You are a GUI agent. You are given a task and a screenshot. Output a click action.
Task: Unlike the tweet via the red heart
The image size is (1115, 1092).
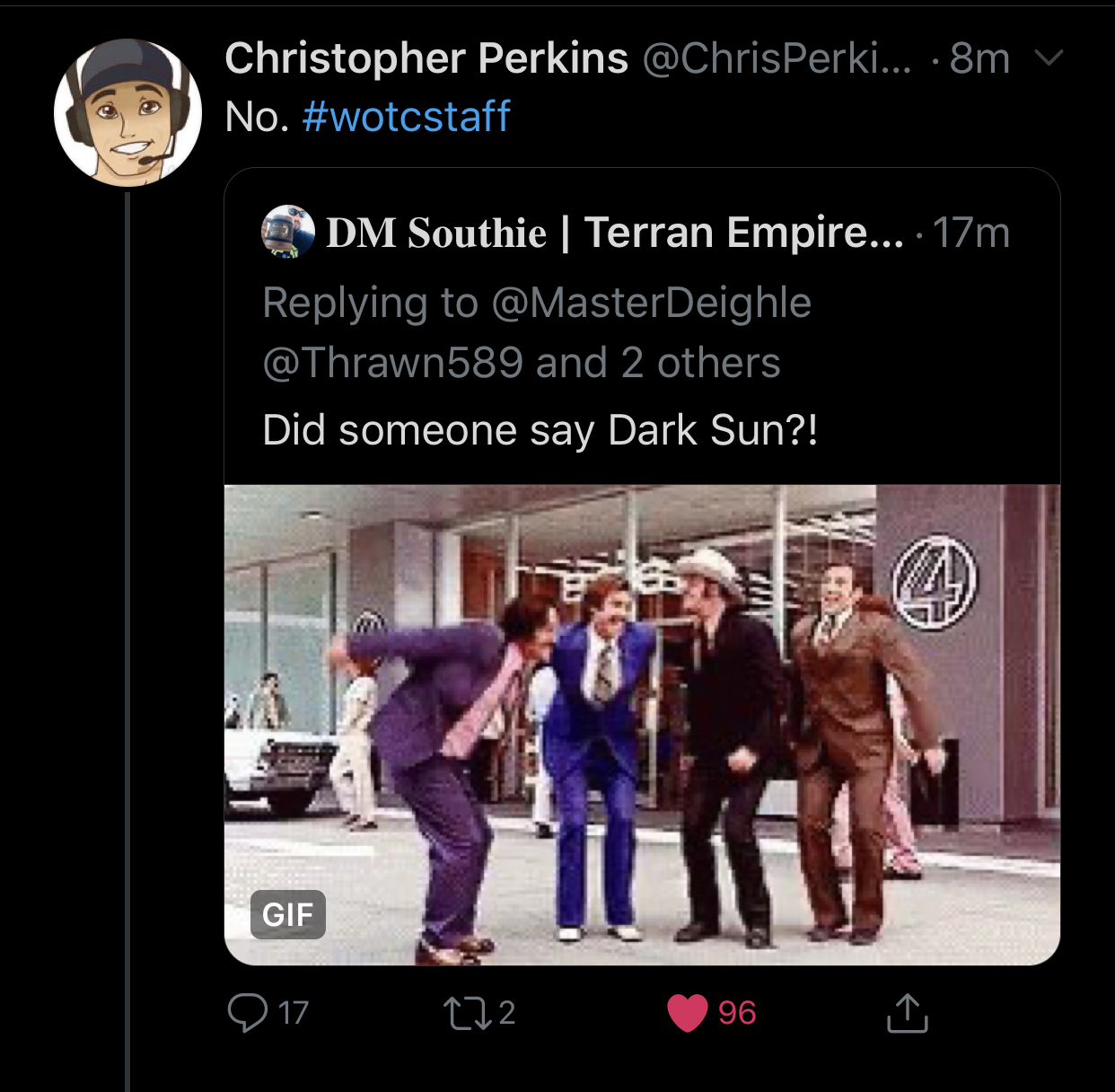click(688, 1013)
